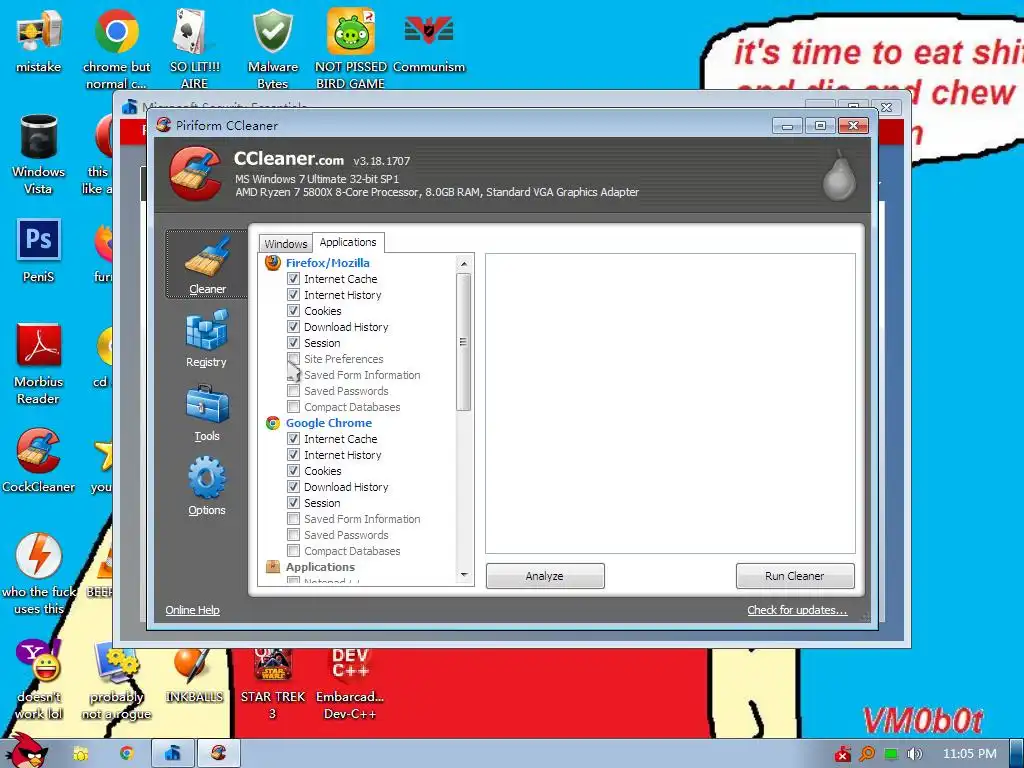Click the Google Chrome group heading
The image size is (1024, 768).
(328, 423)
